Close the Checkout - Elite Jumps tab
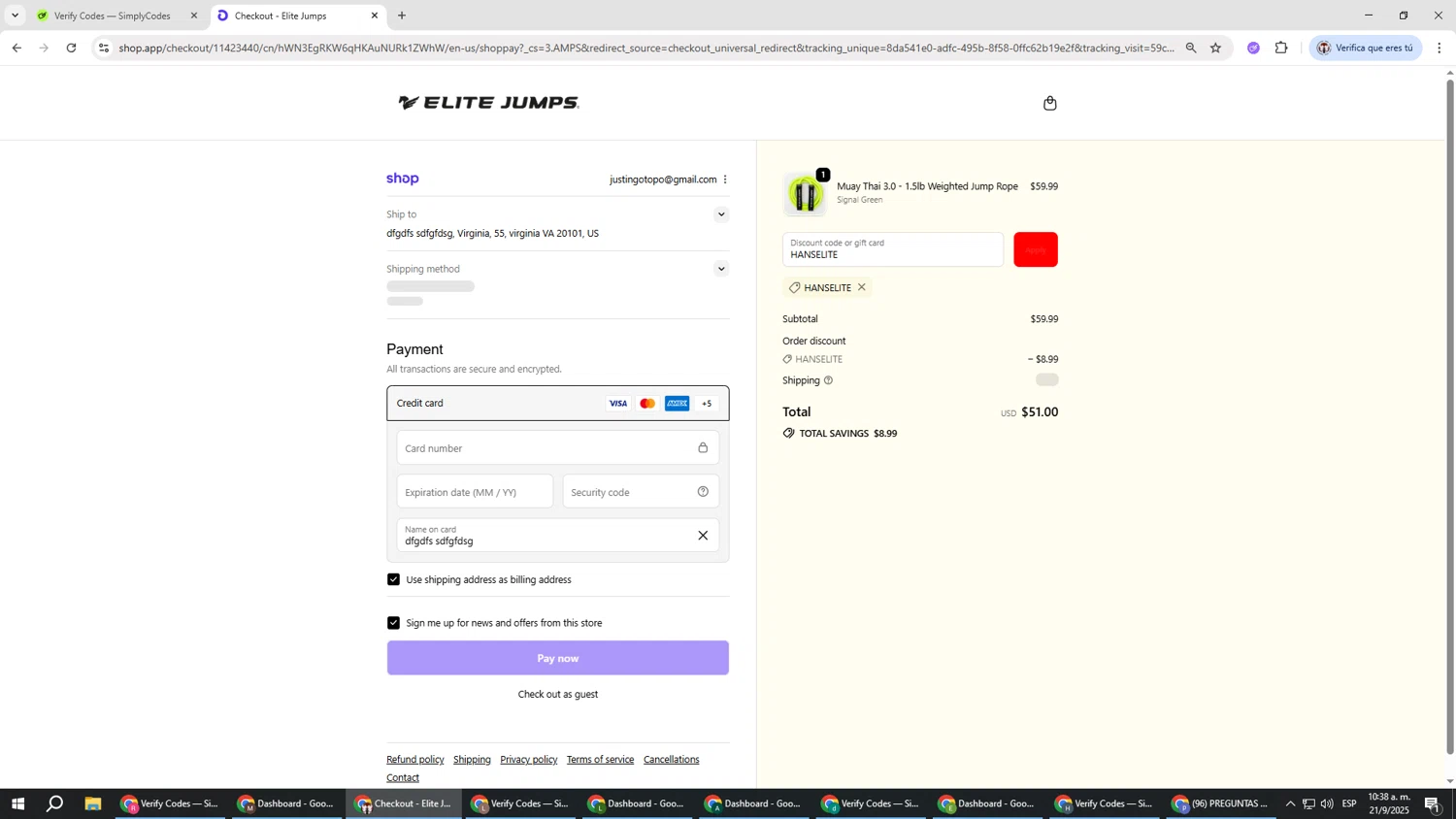 375,16
